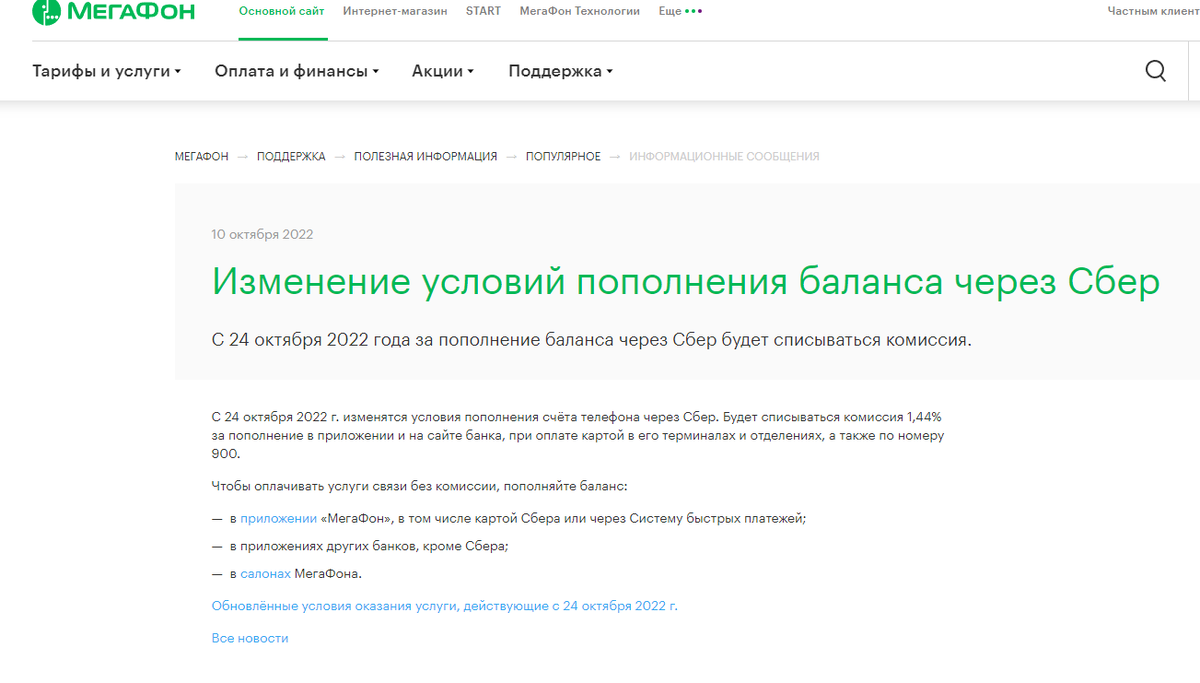This screenshot has width=1200, height=683.
Task: Click paragraph mentioning комиссия 1,44%
Action: tap(578, 434)
